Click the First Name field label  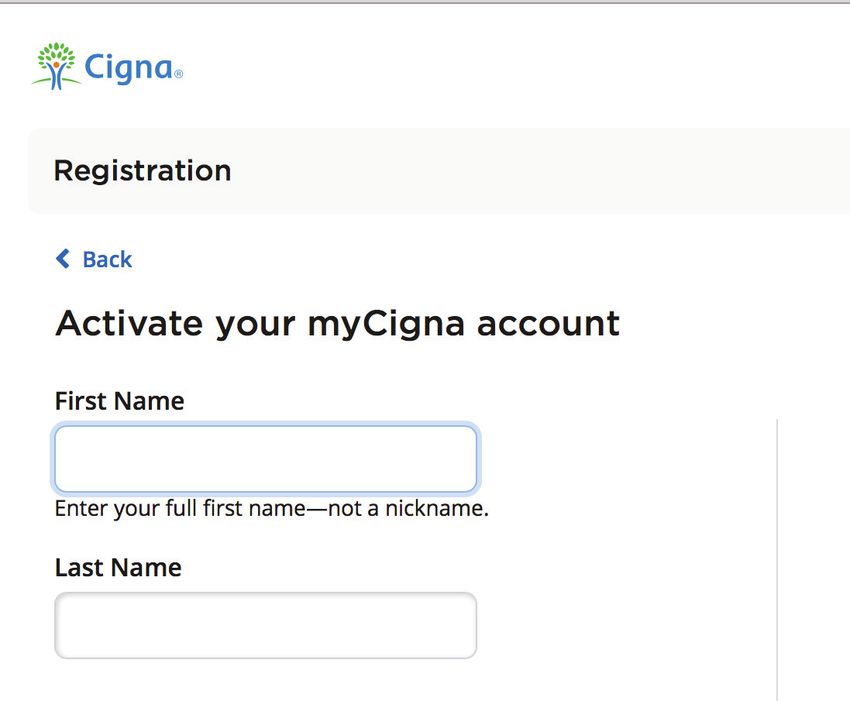point(120,401)
